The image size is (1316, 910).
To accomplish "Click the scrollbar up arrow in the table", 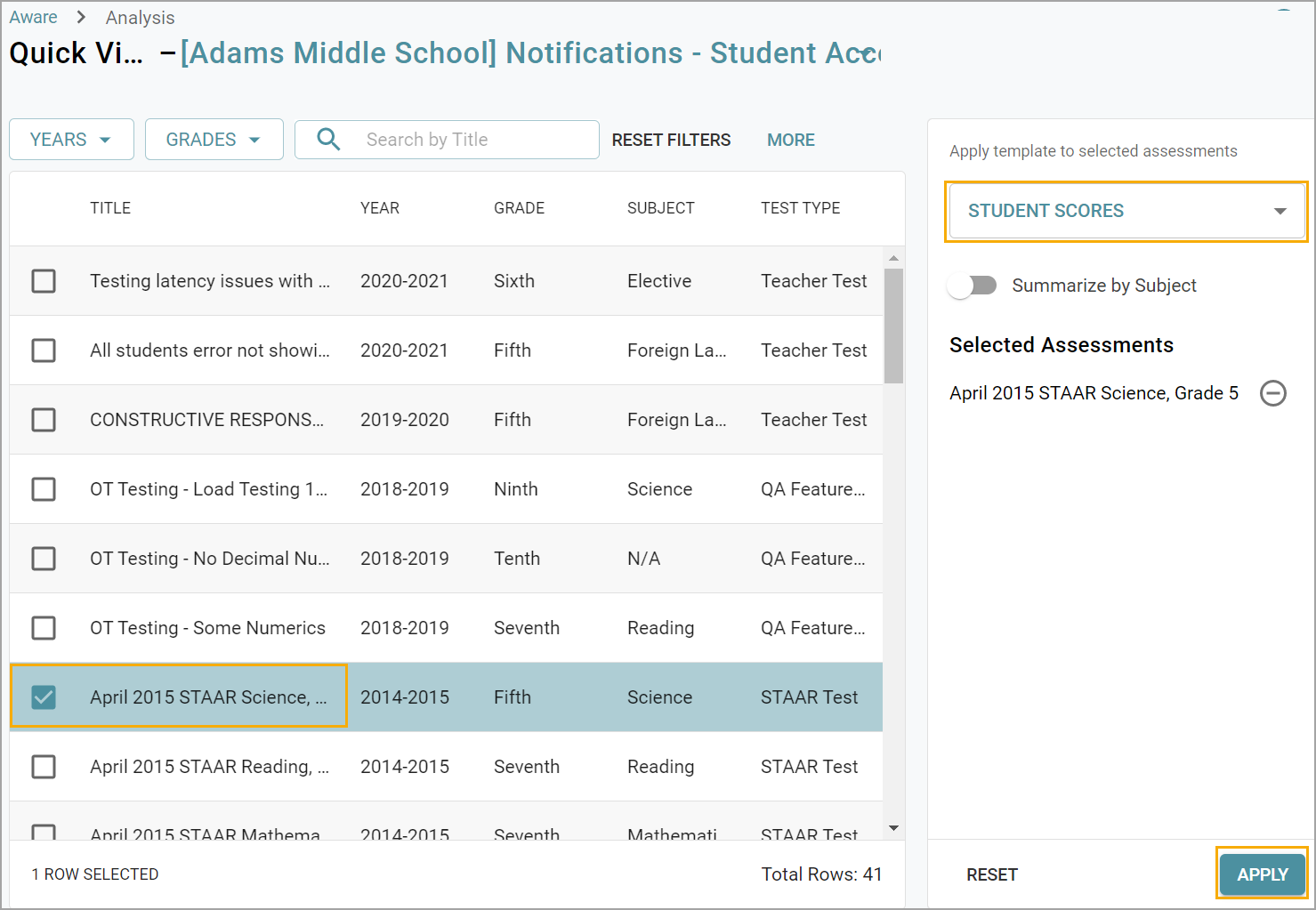I will (x=893, y=258).
